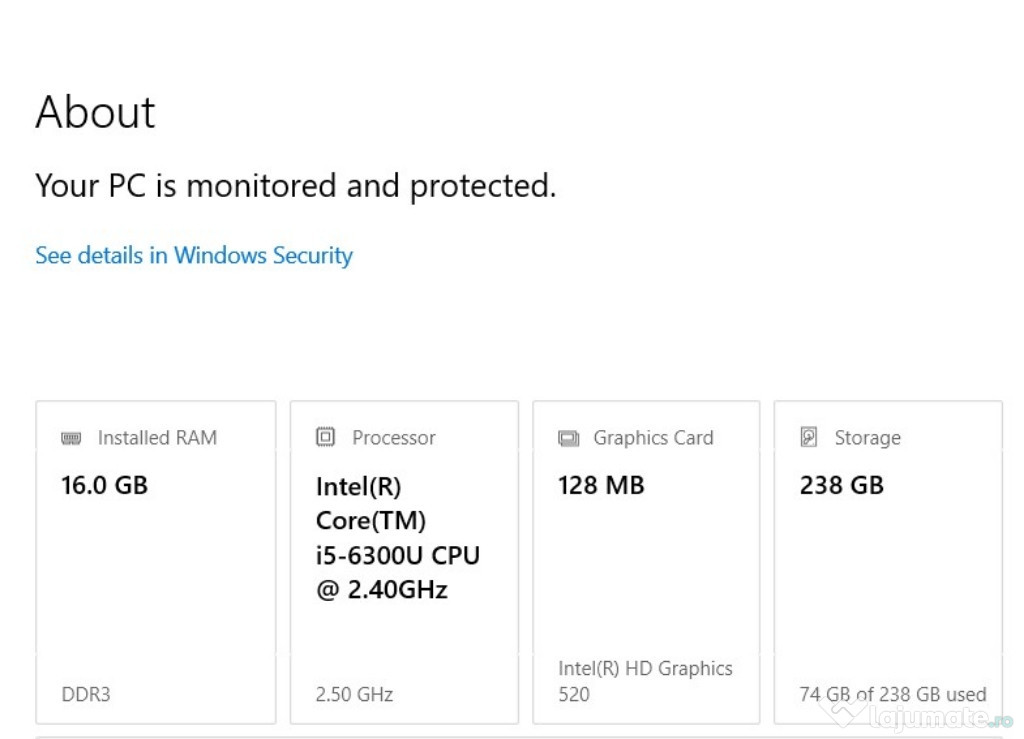
Task: Select the Installed RAM label
Action: [157, 437]
